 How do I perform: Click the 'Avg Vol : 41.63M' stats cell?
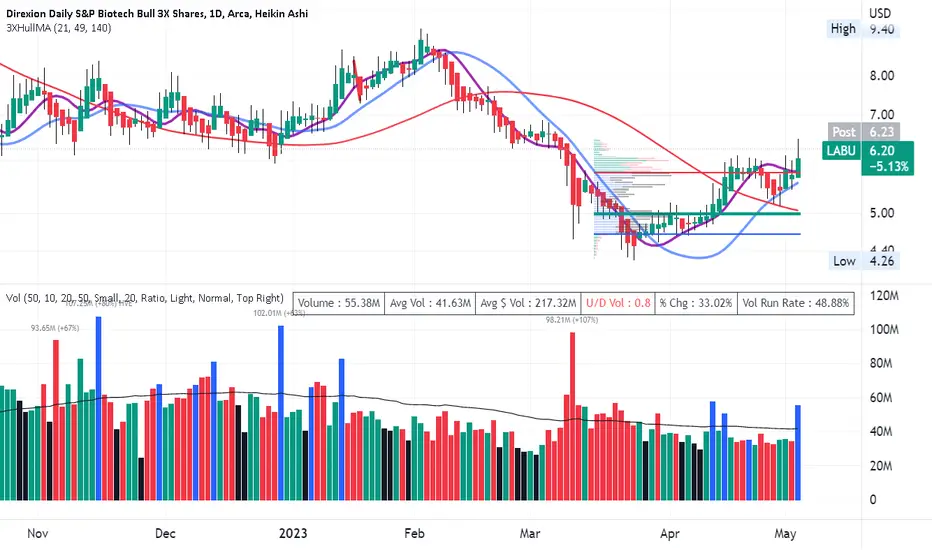point(430,303)
